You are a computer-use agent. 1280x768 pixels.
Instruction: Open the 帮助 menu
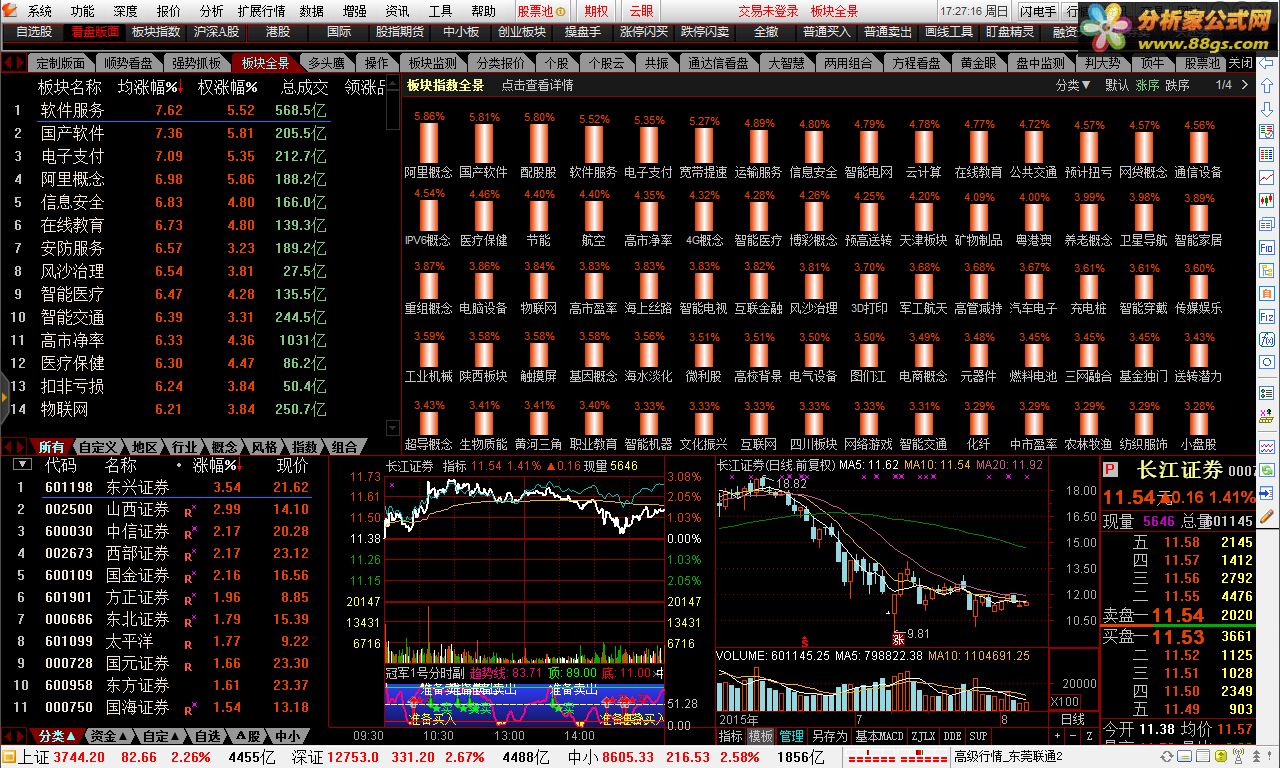tap(483, 11)
